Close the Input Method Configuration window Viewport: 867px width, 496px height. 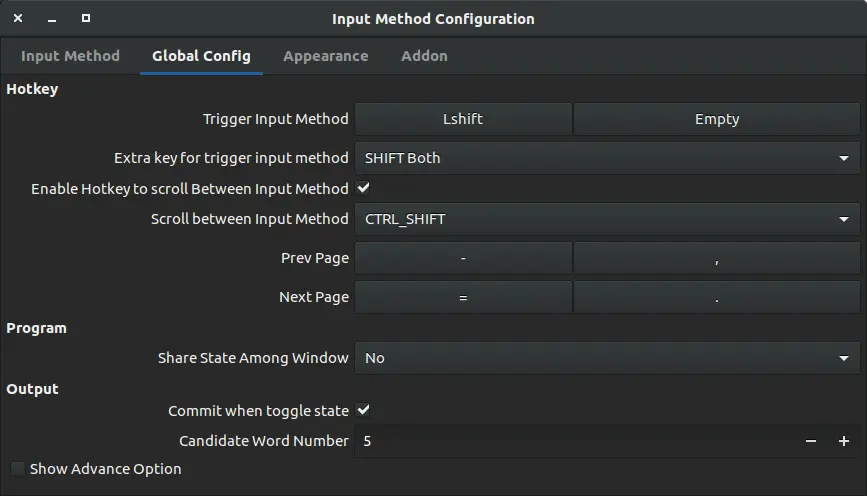click(x=18, y=18)
